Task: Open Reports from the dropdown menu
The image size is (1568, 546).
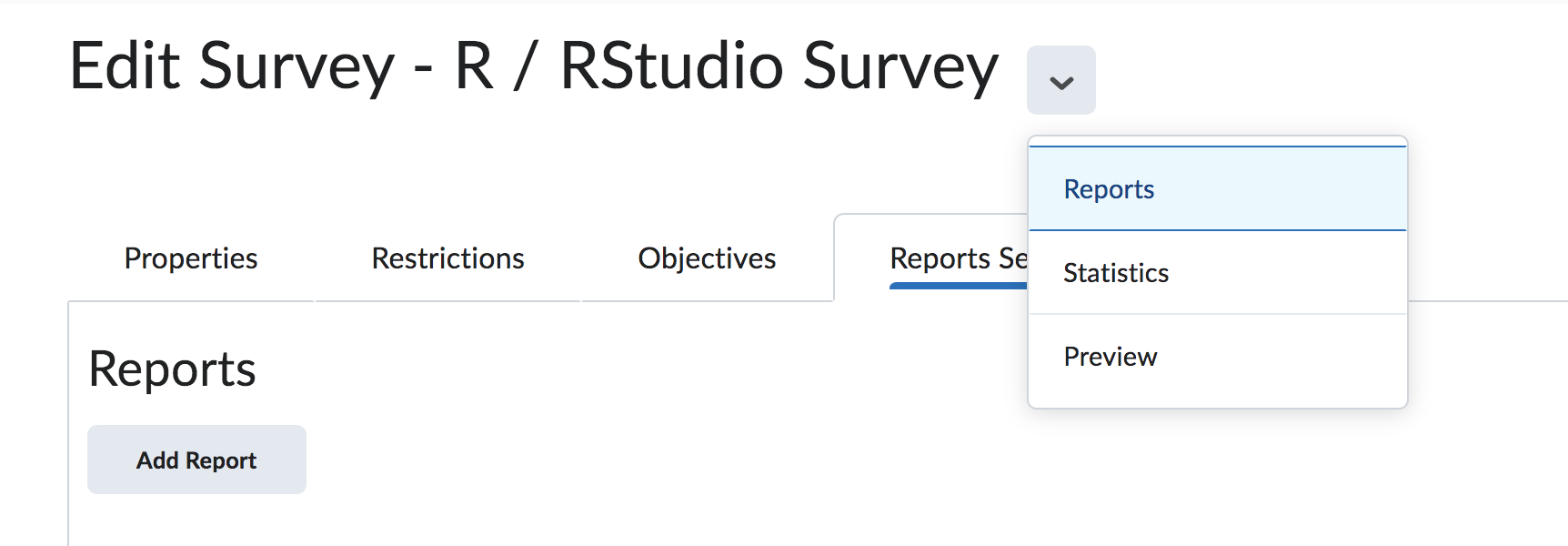Action: click(x=1109, y=189)
